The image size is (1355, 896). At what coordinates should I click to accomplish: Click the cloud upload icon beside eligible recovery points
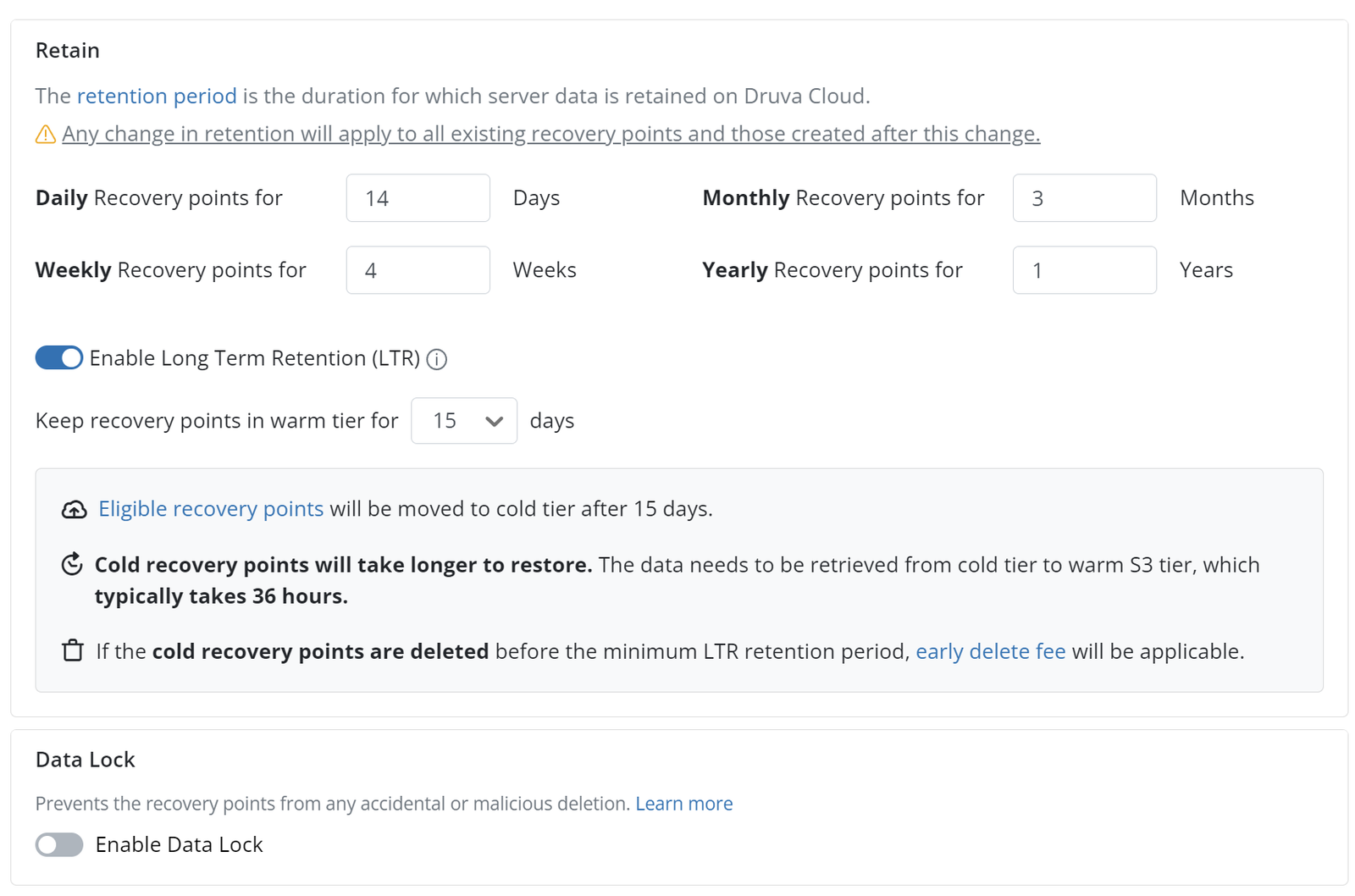coord(74,509)
